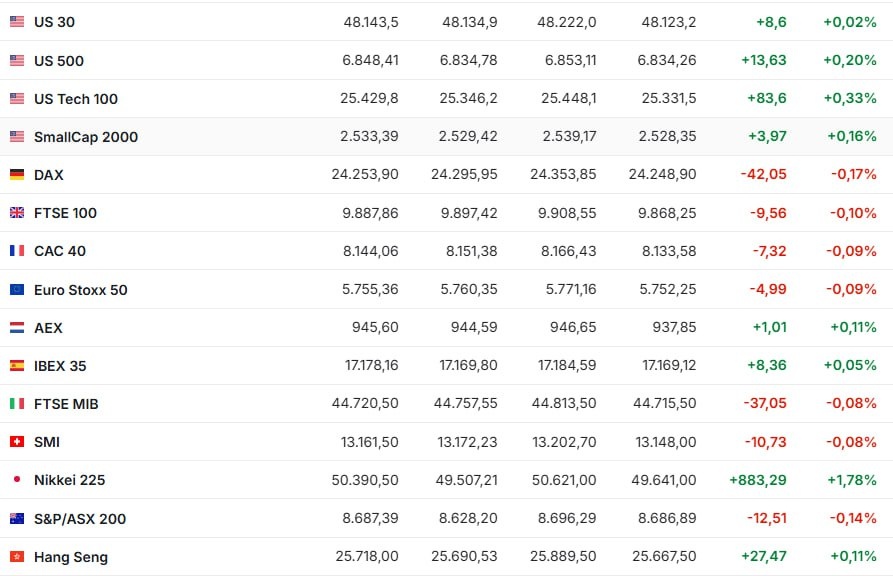This screenshot has height=576, width=893.
Task: Click the French flag next to CAC 40
Action: click(17, 251)
